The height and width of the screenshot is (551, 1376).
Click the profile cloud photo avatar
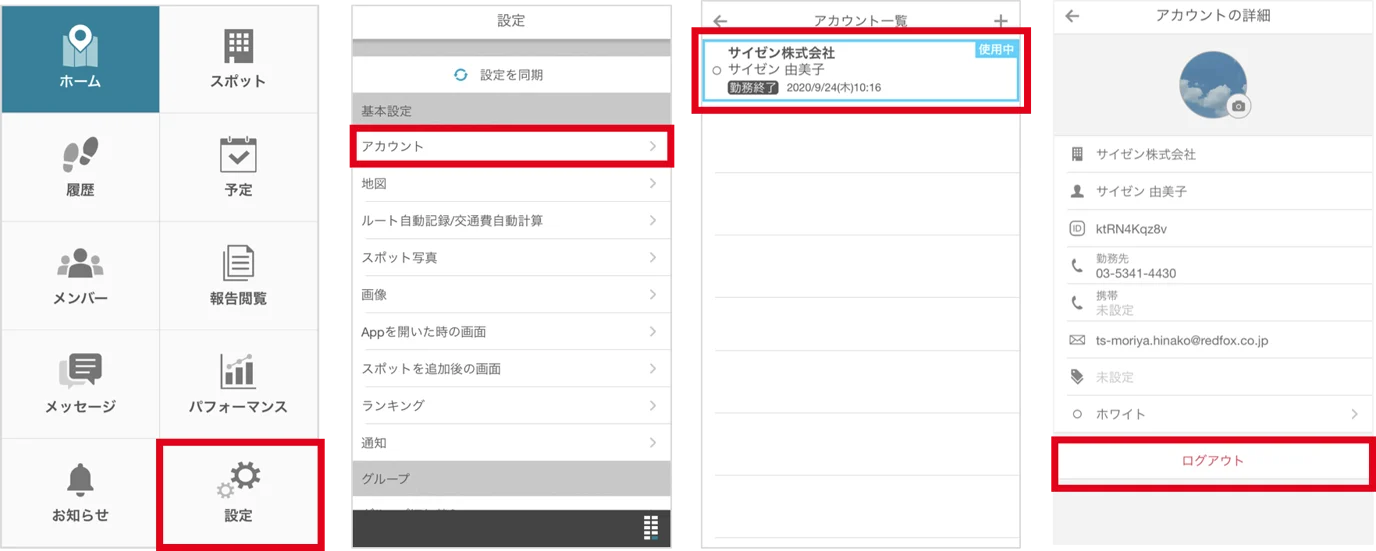pos(1213,85)
